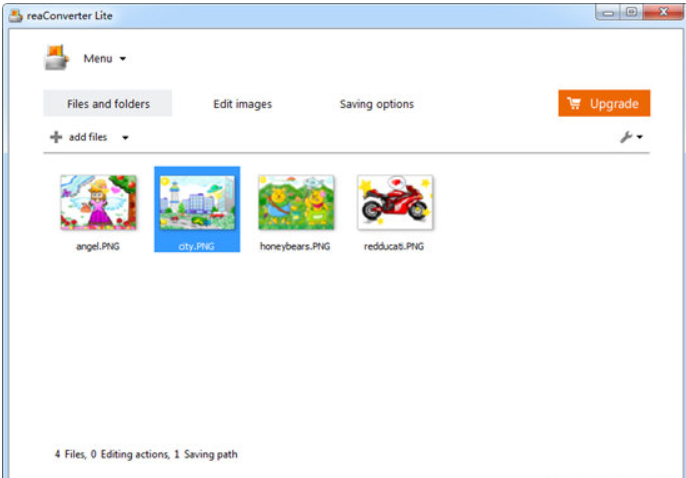Select the city.PNG thumbnail
This screenshot has width=686, height=478.
197,202
